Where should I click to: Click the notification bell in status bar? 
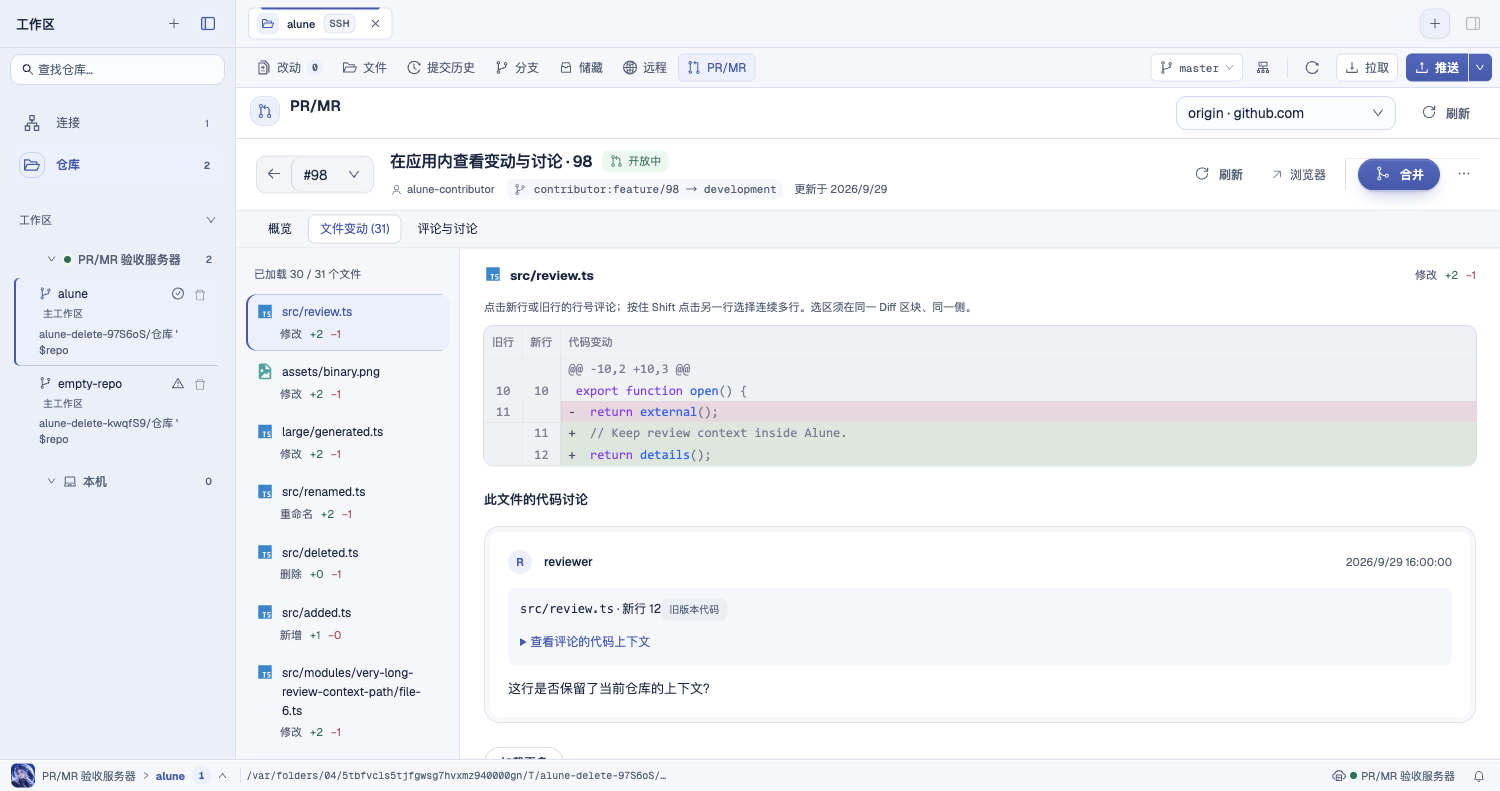[x=1479, y=776]
